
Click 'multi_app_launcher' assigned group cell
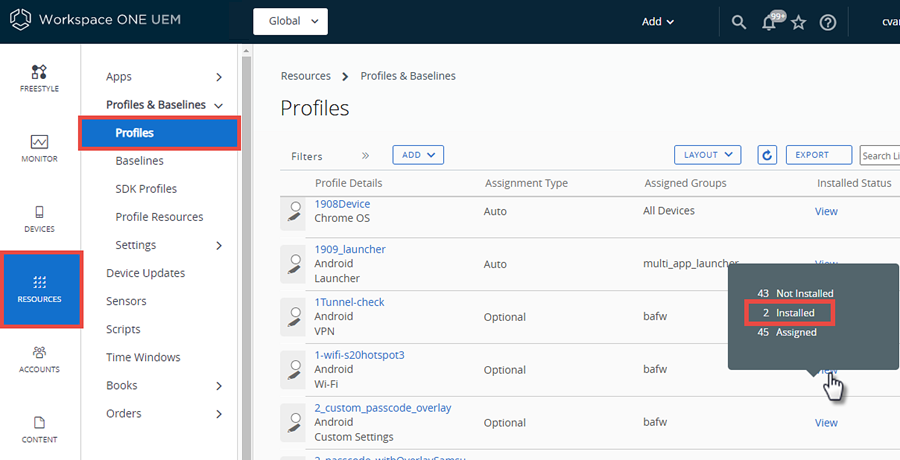pyautogui.click(x=691, y=263)
